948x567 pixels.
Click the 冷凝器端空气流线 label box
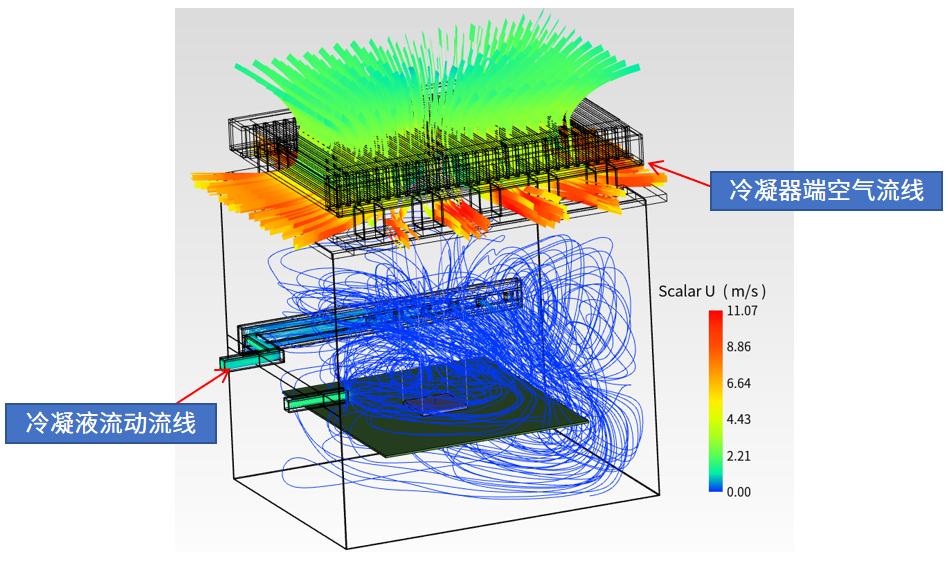826,191
